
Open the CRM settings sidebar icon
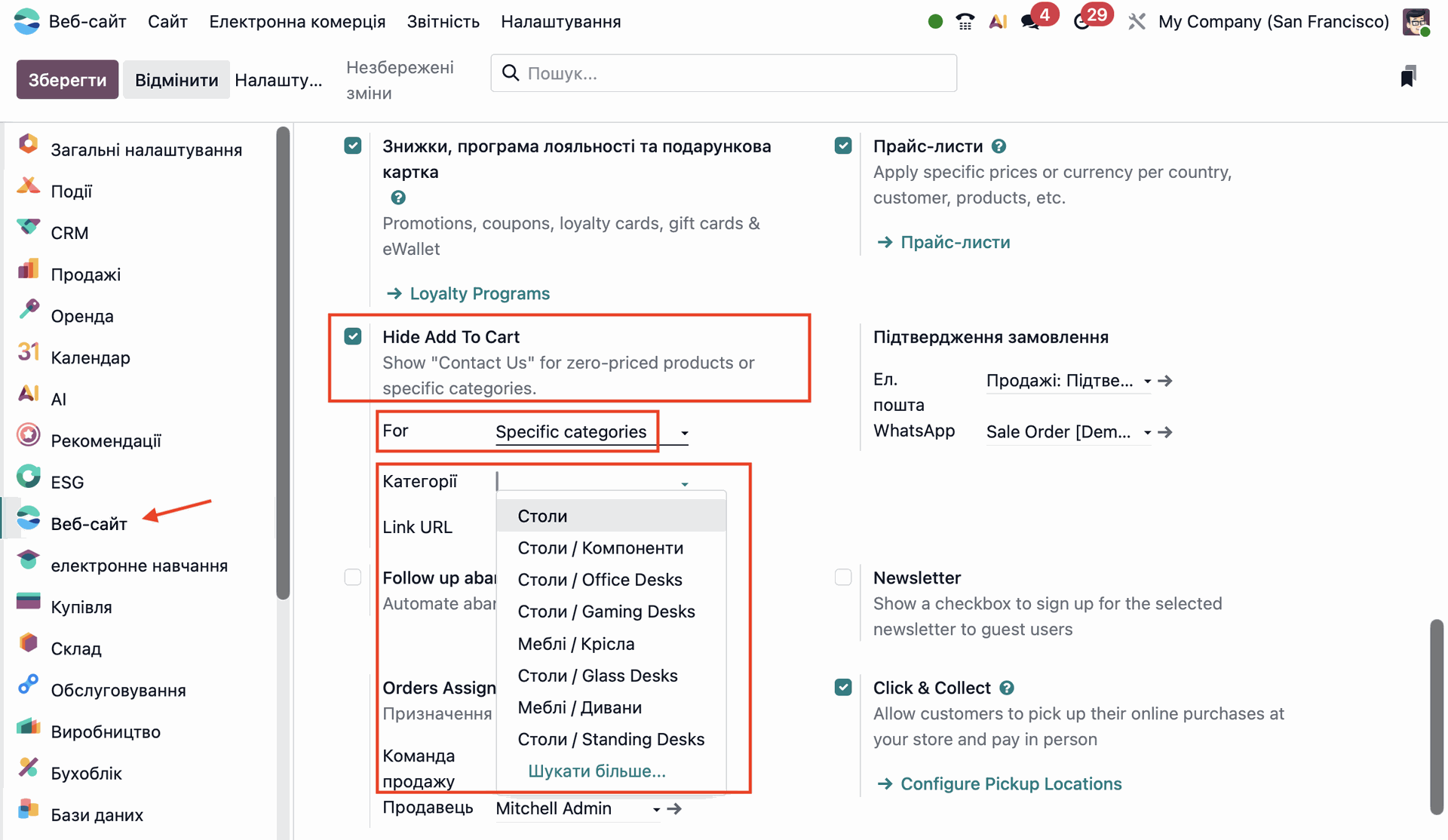coord(29,227)
